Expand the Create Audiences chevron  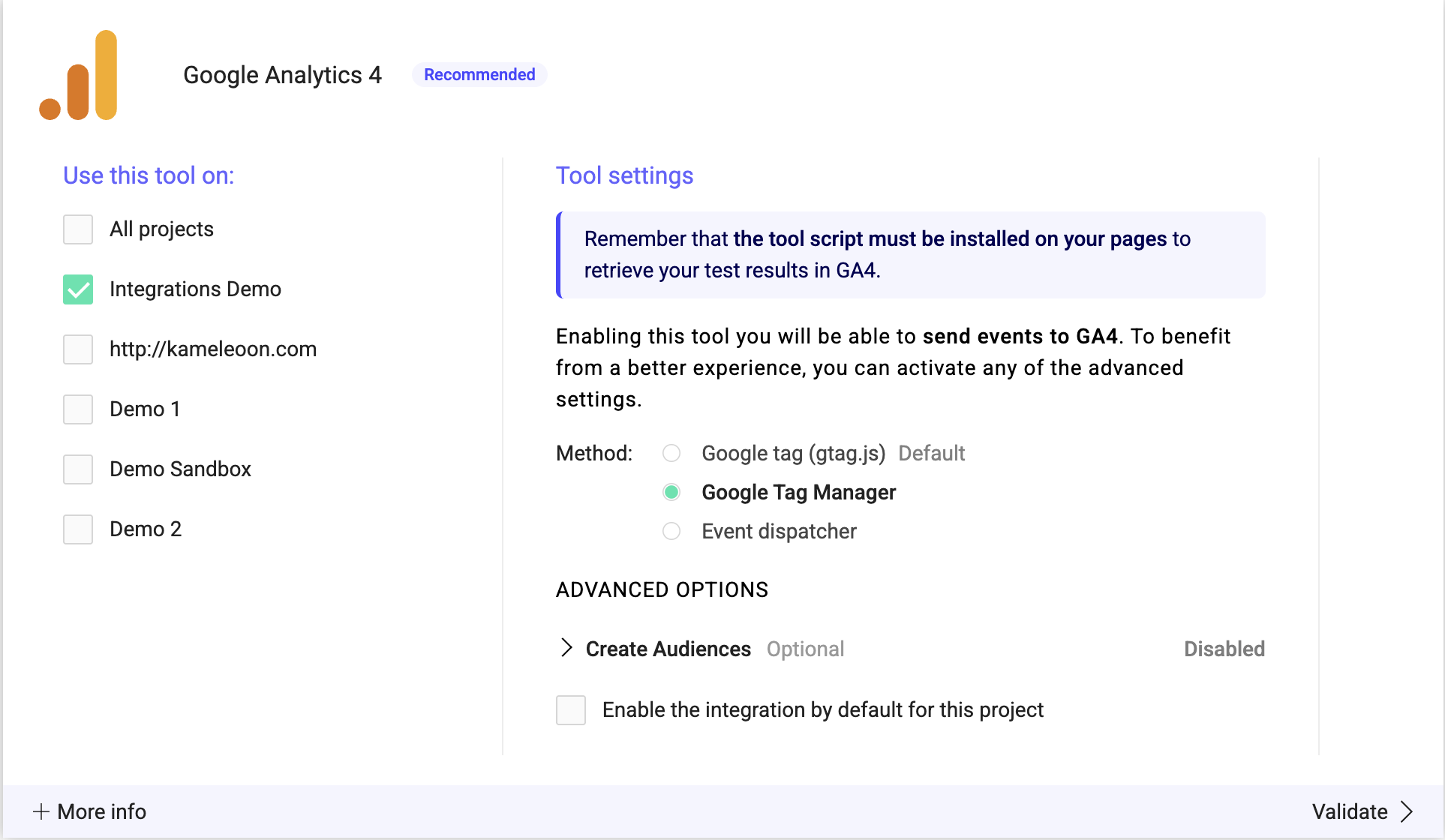[566, 648]
